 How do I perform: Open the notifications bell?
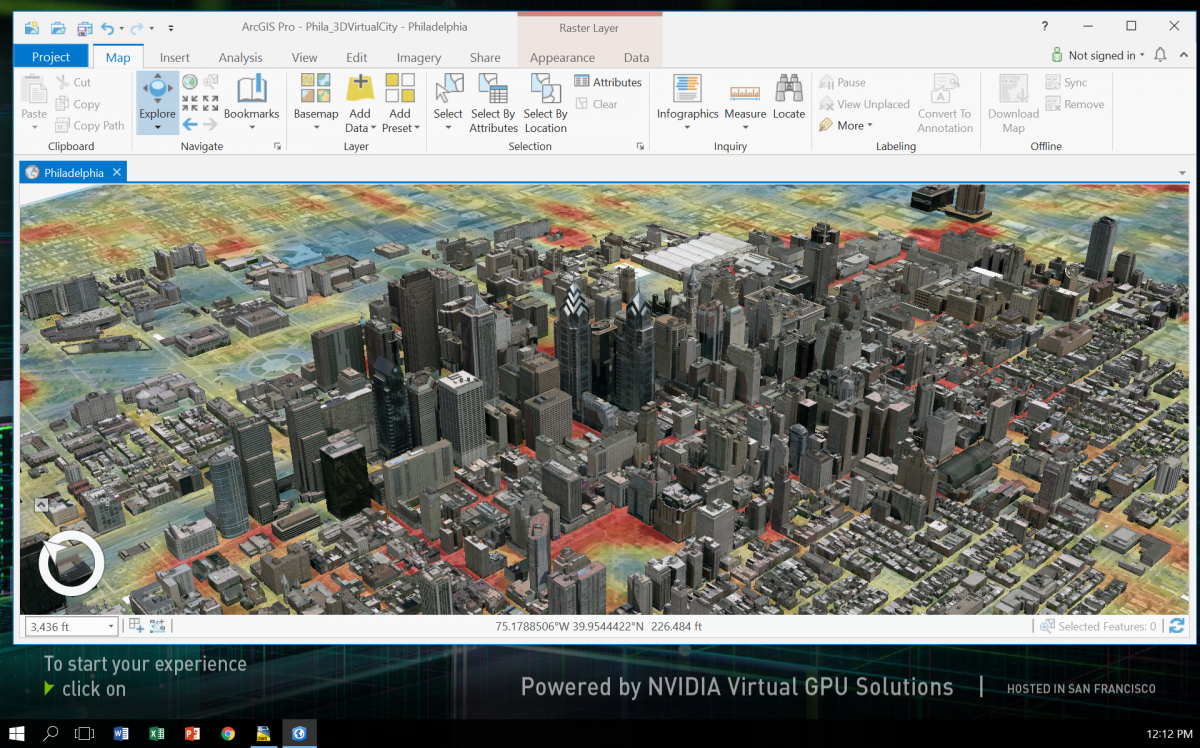1160,55
